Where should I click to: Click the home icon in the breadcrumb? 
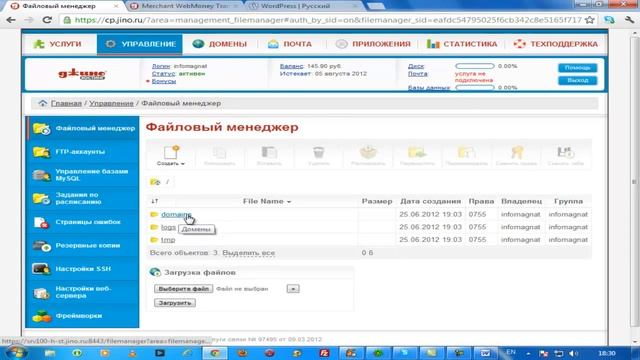pos(42,103)
